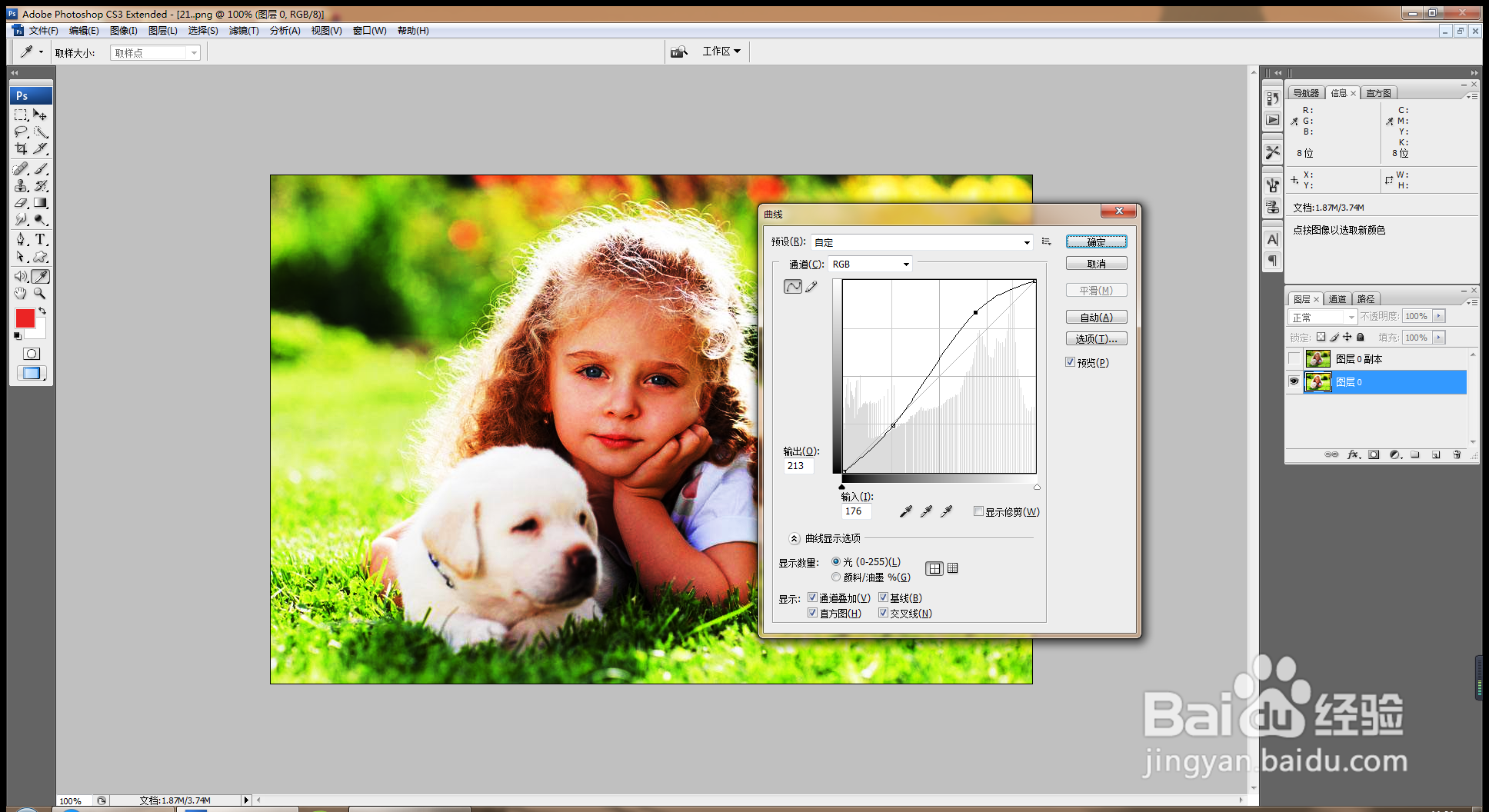Screen dimensions: 1489x812
Task: Select the Brush tool
Action: tap(40, 168)
